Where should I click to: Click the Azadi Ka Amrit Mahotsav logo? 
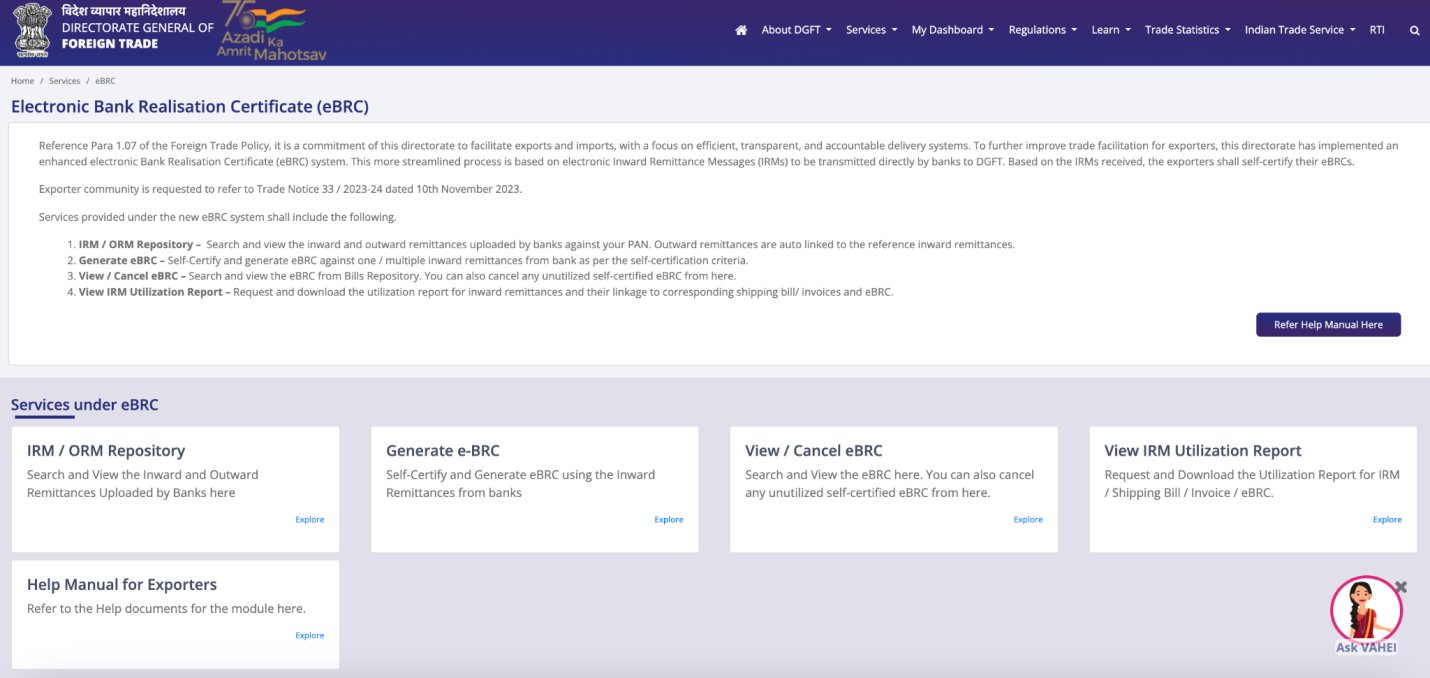[270, 31]
